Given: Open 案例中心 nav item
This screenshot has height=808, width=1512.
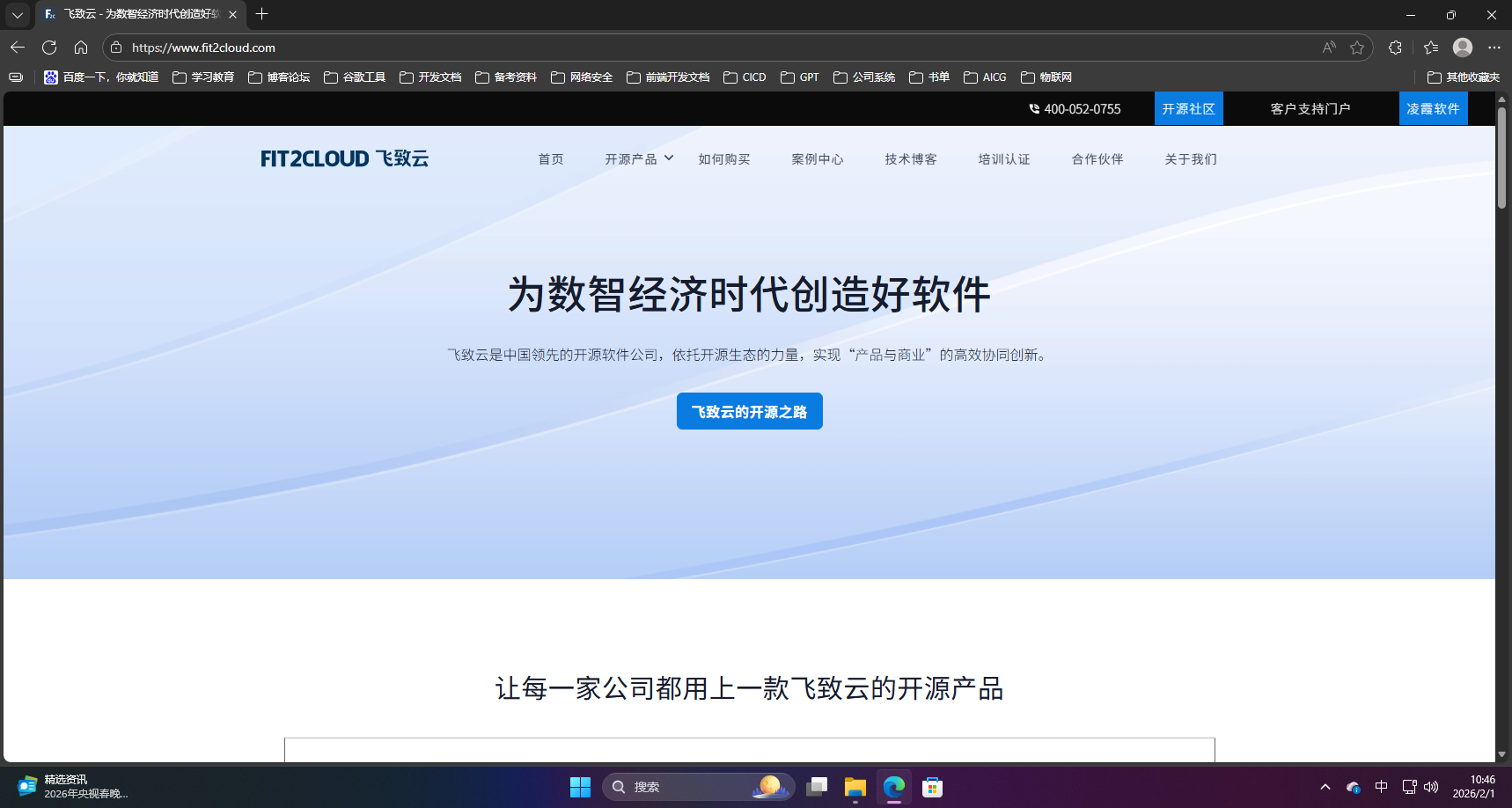Looking at the screenshot, I should [x=818, y=159].
